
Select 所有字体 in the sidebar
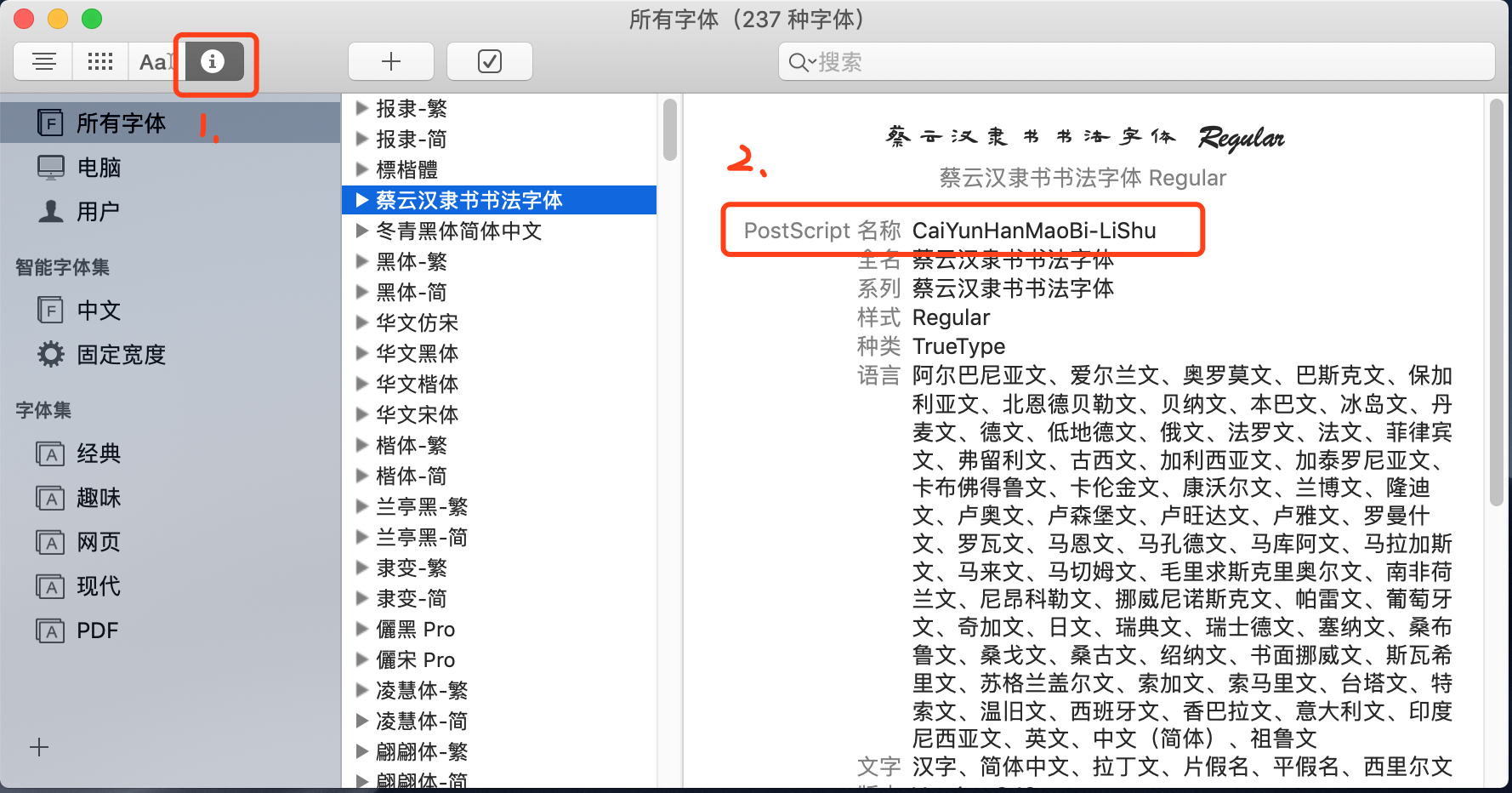click(x=121, y=123)
